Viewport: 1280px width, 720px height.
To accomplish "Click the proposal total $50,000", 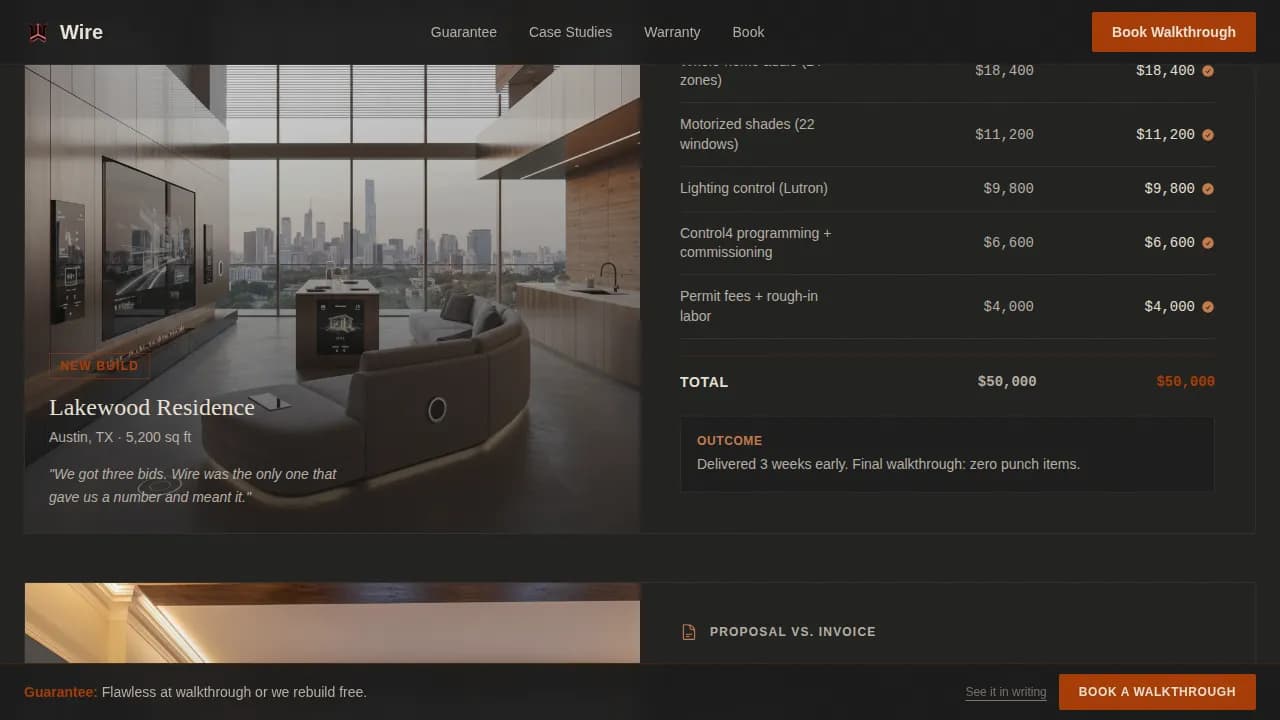I will 1007,382.
